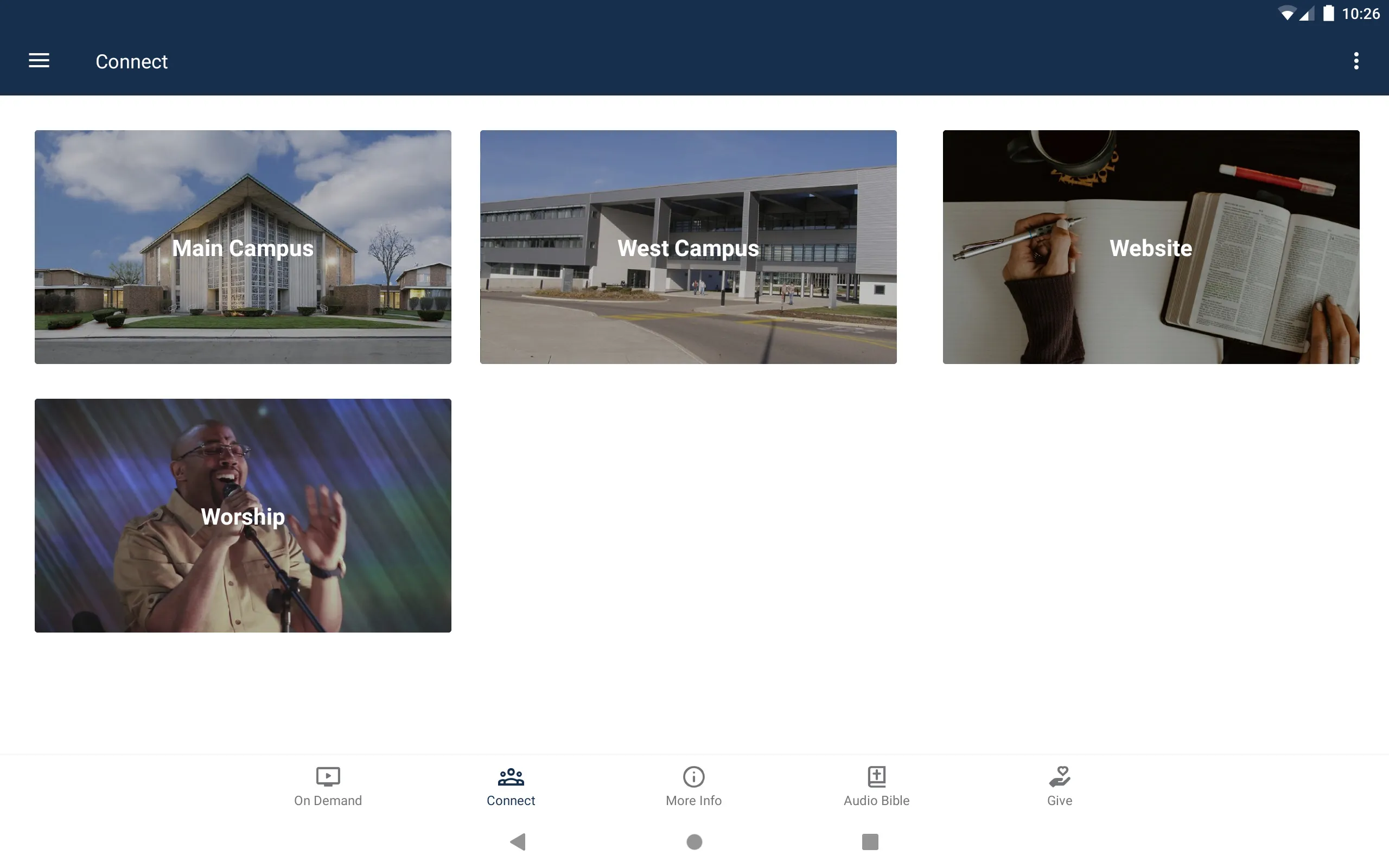Tap the home circle navigation button
This screenshot has height=868, width=1389.
coord(694,841)
